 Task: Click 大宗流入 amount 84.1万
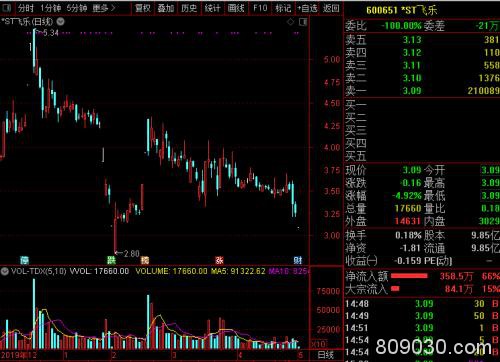click(459, 289)
